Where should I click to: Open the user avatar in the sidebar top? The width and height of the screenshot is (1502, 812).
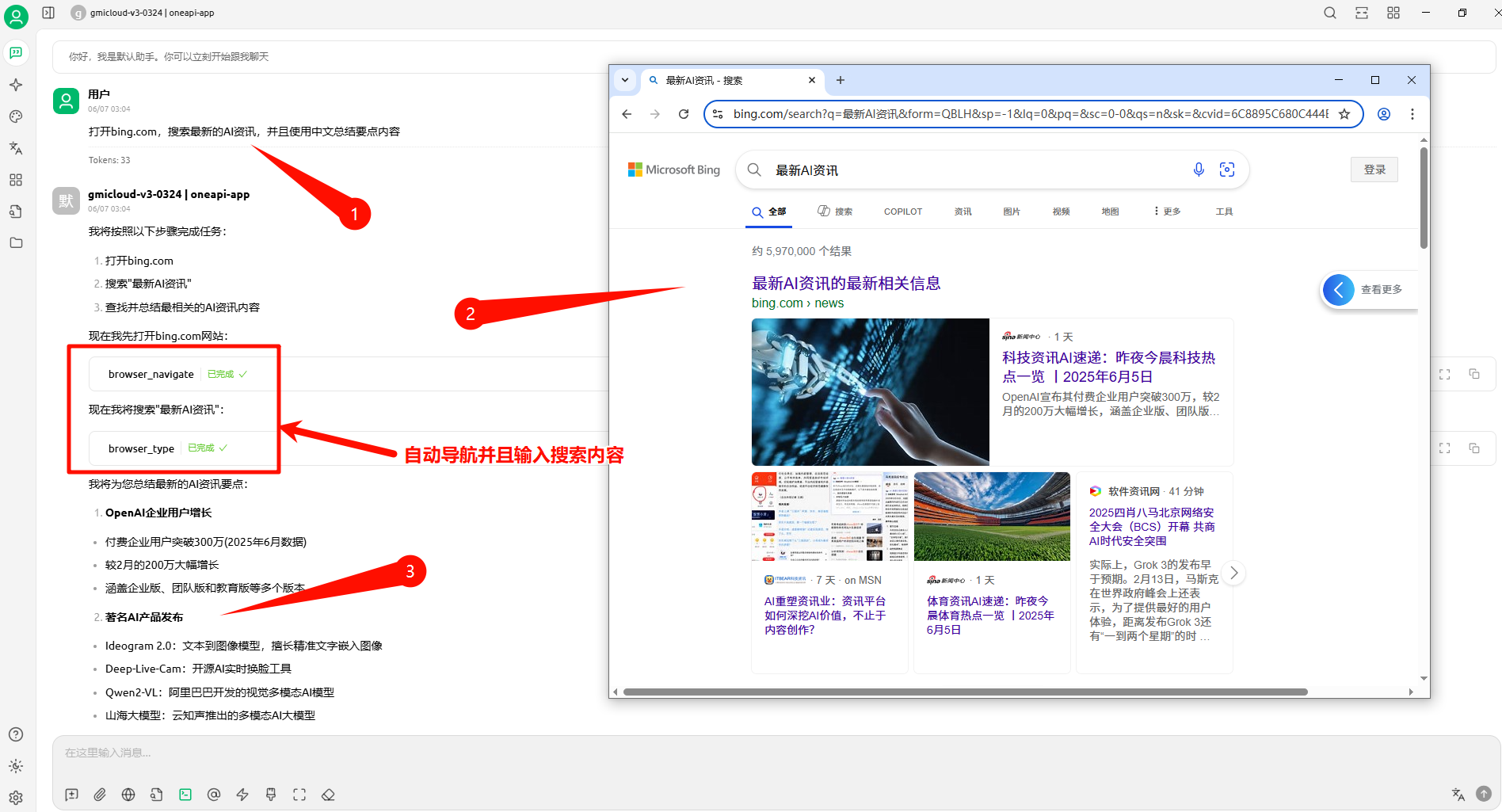[16, 16]
